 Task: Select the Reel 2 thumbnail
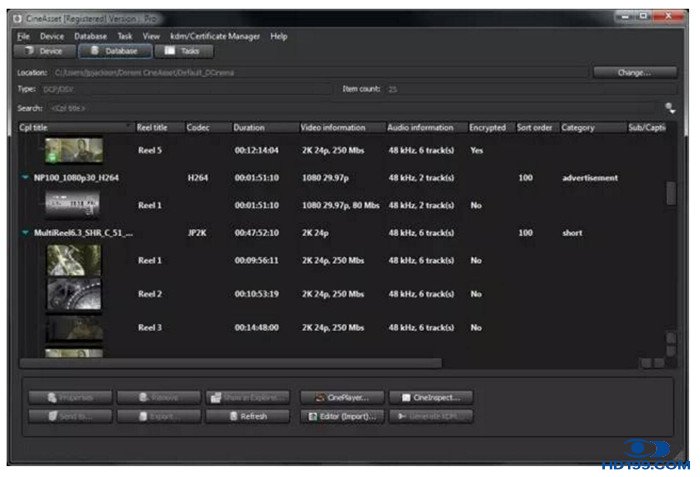(x=74, y=295)
